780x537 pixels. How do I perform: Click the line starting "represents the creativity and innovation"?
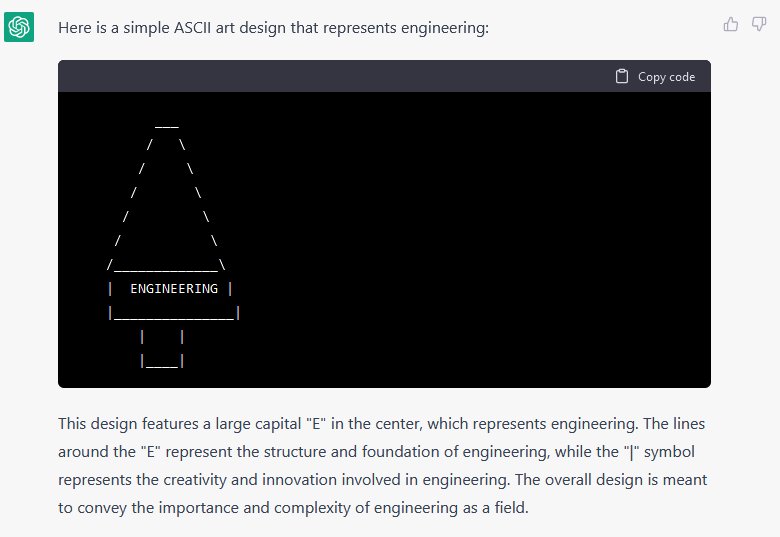point(382,480)
